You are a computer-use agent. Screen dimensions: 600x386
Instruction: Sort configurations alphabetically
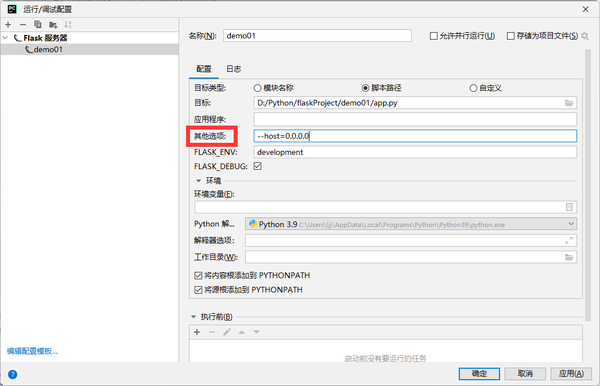pos(68,25)
